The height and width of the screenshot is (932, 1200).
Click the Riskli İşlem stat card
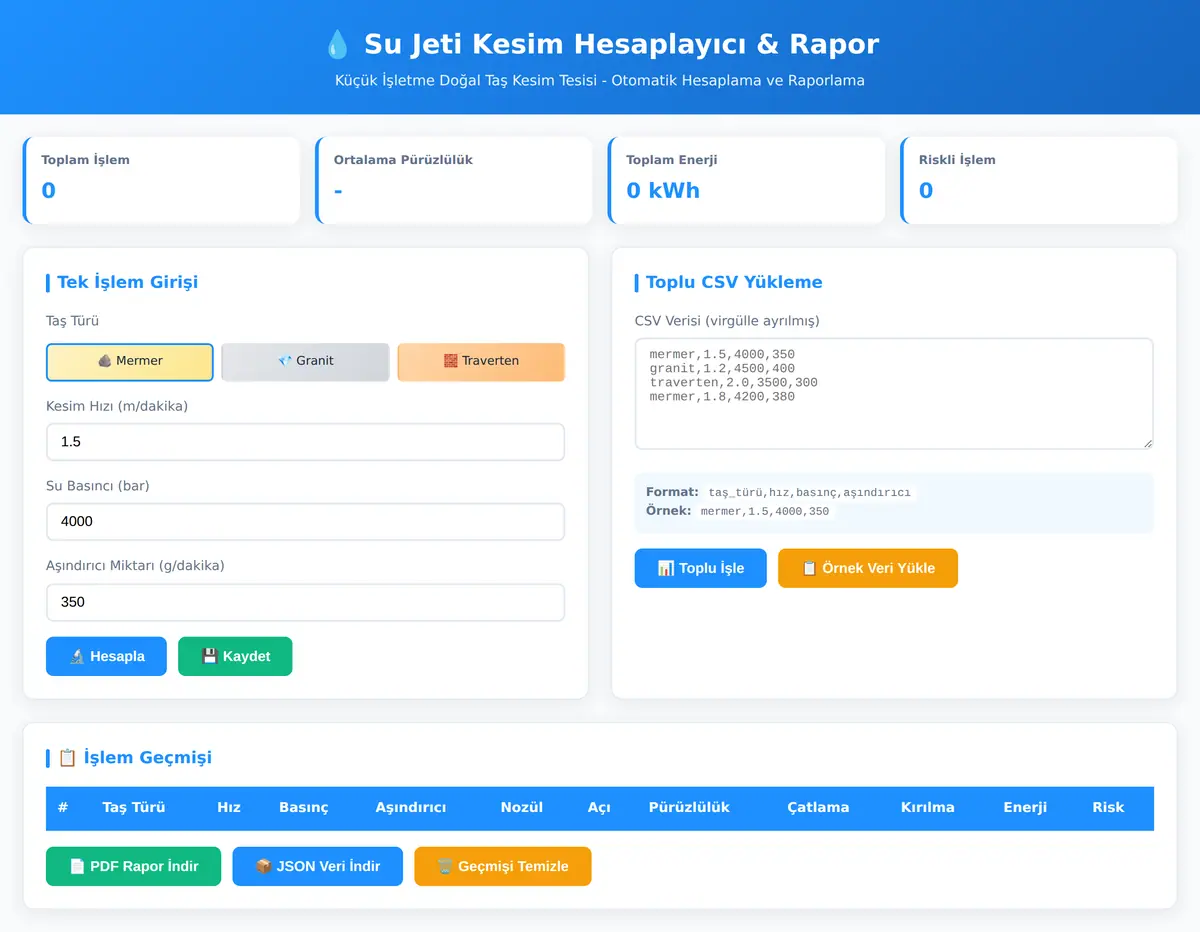(x=1040, y=180)
